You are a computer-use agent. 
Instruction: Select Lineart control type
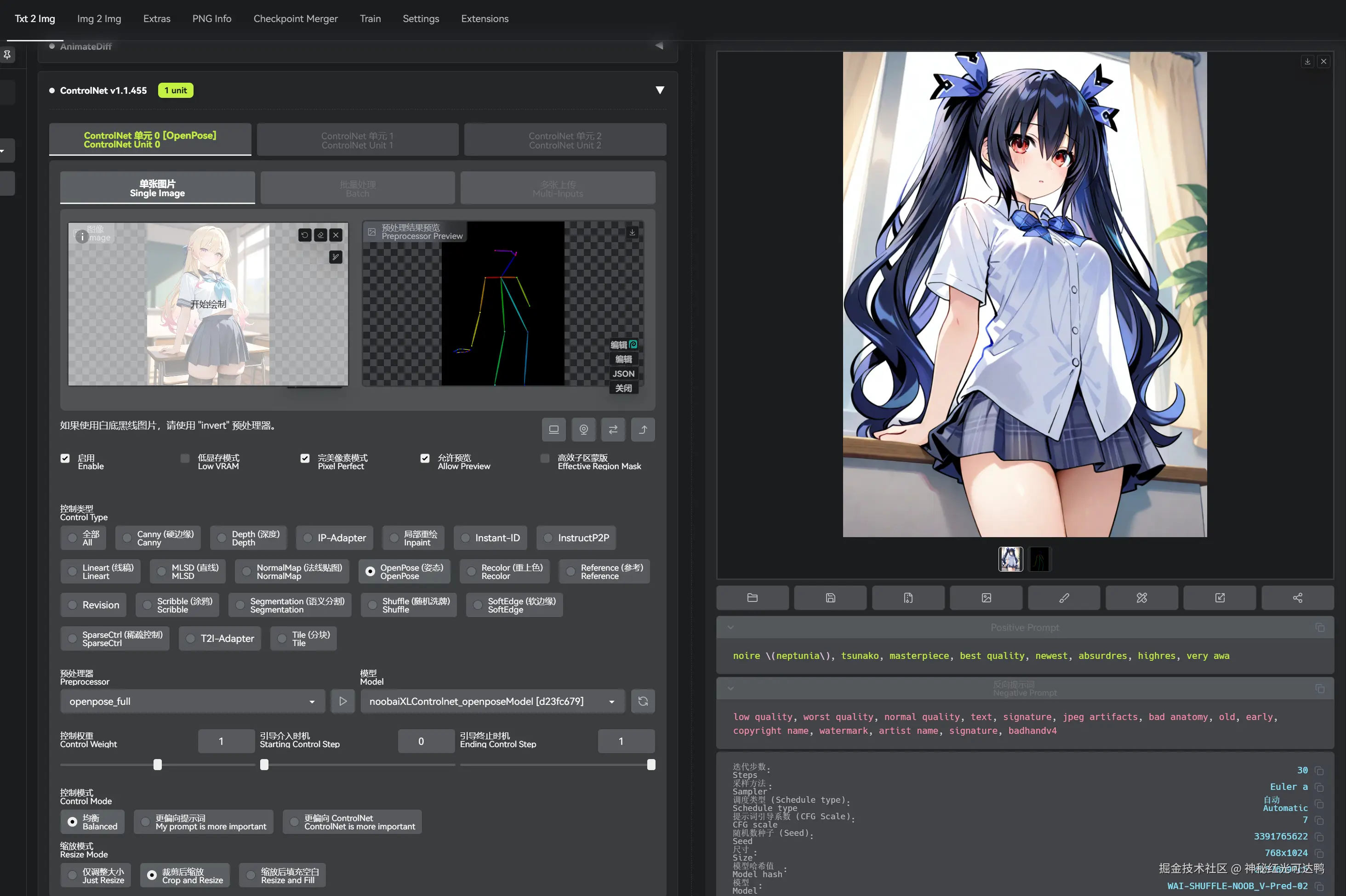[x=101, y=572]
